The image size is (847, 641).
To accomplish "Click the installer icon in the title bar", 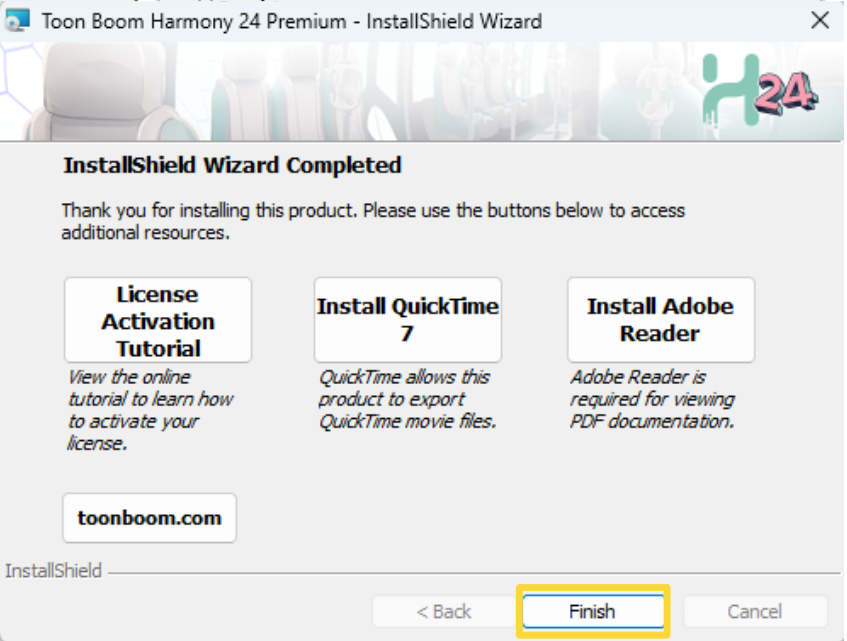I will 19,20.
